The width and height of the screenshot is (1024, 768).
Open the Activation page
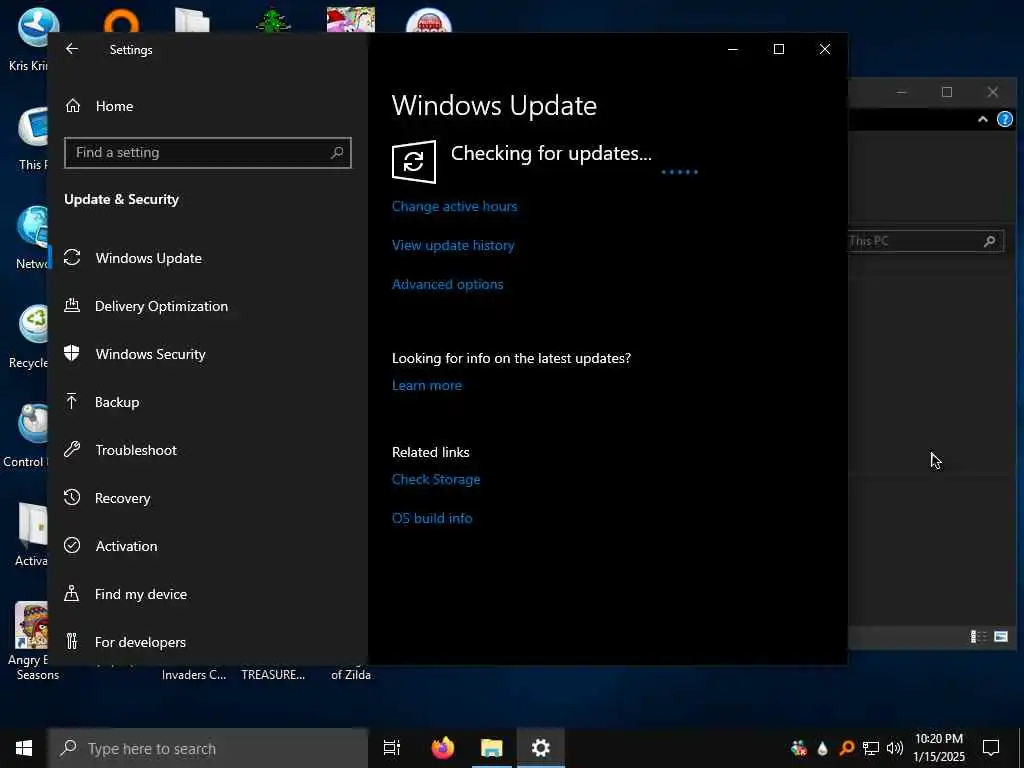click(x=208, y=546)
